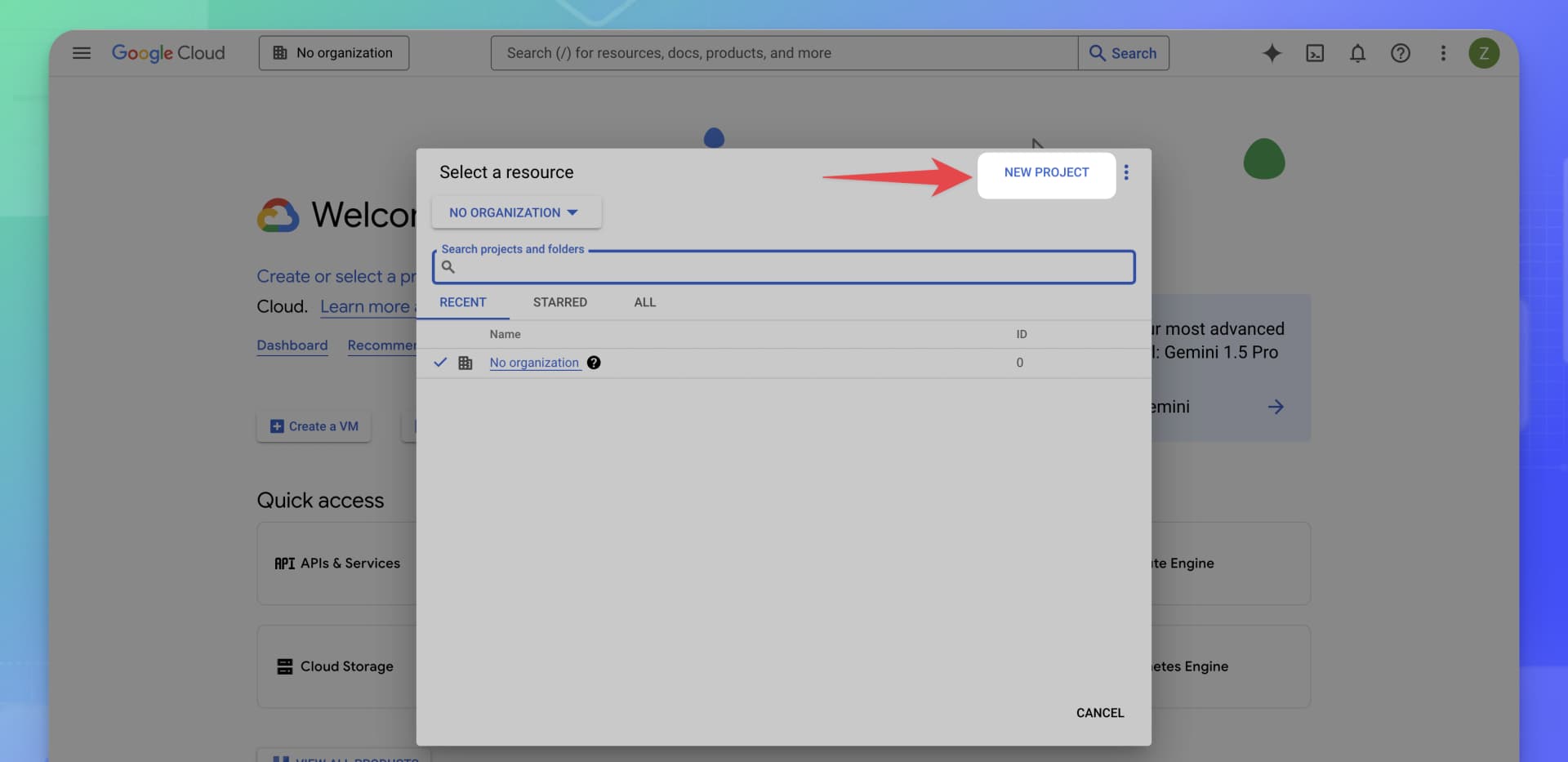Switch to the STARRED tab

point(559,302)
